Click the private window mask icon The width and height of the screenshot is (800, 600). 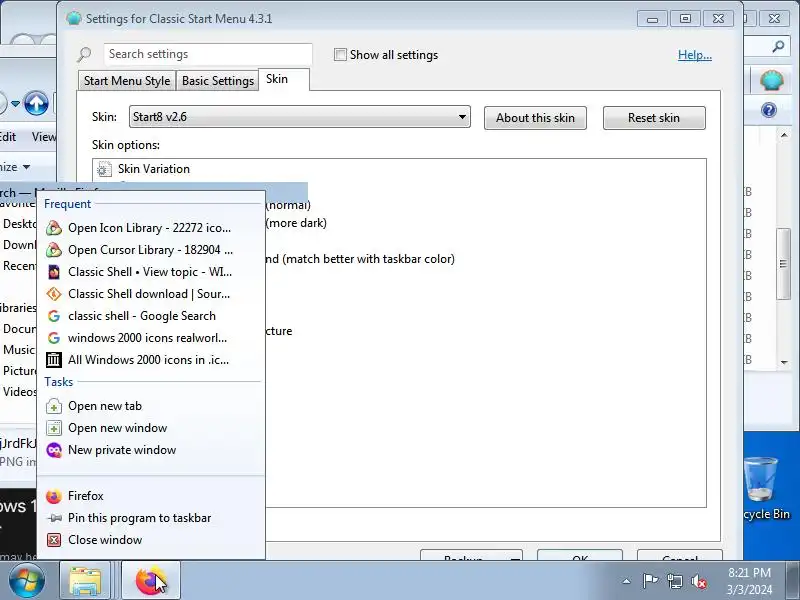point(54,450)
